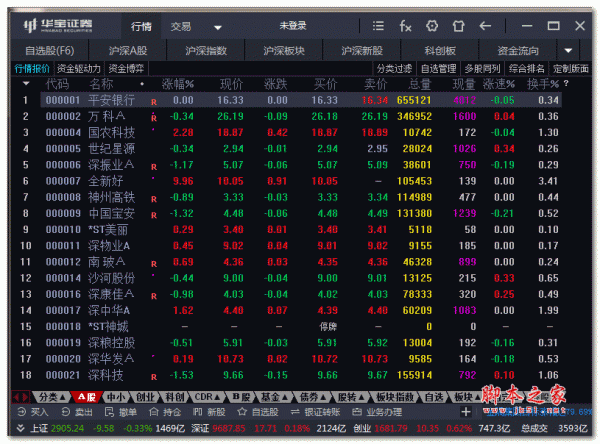The width and height of the screenshot is (600, 444).
Task: Click the 分类过滤 button
Action: 394,69
